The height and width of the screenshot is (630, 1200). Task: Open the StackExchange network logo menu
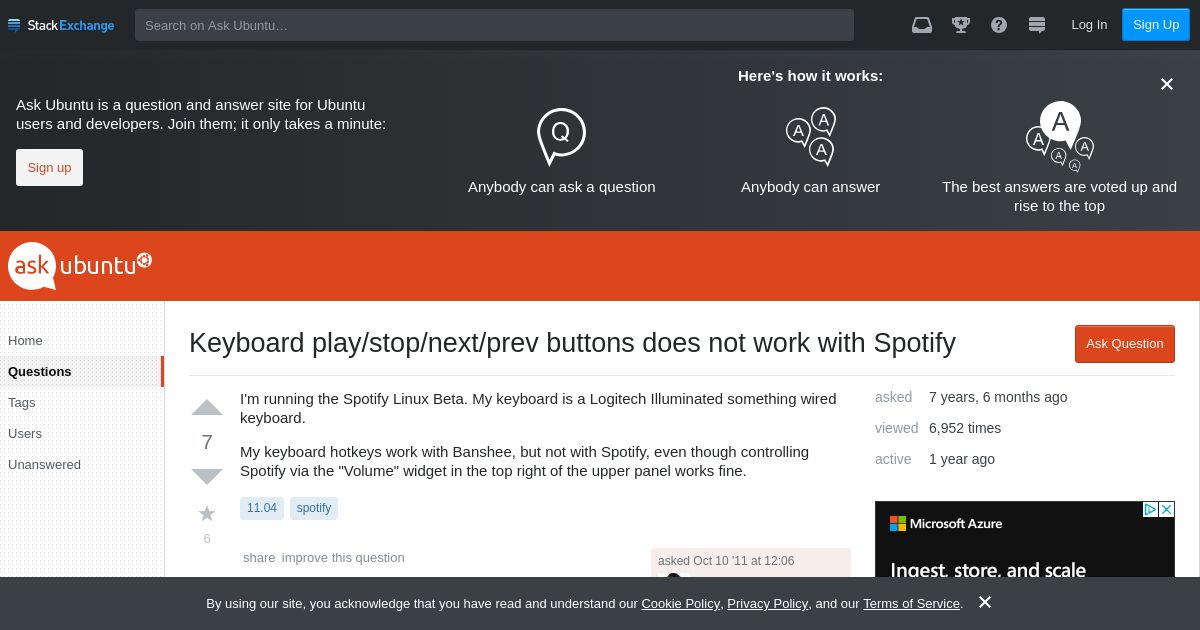pyautogui.click(x=61, y=25)
